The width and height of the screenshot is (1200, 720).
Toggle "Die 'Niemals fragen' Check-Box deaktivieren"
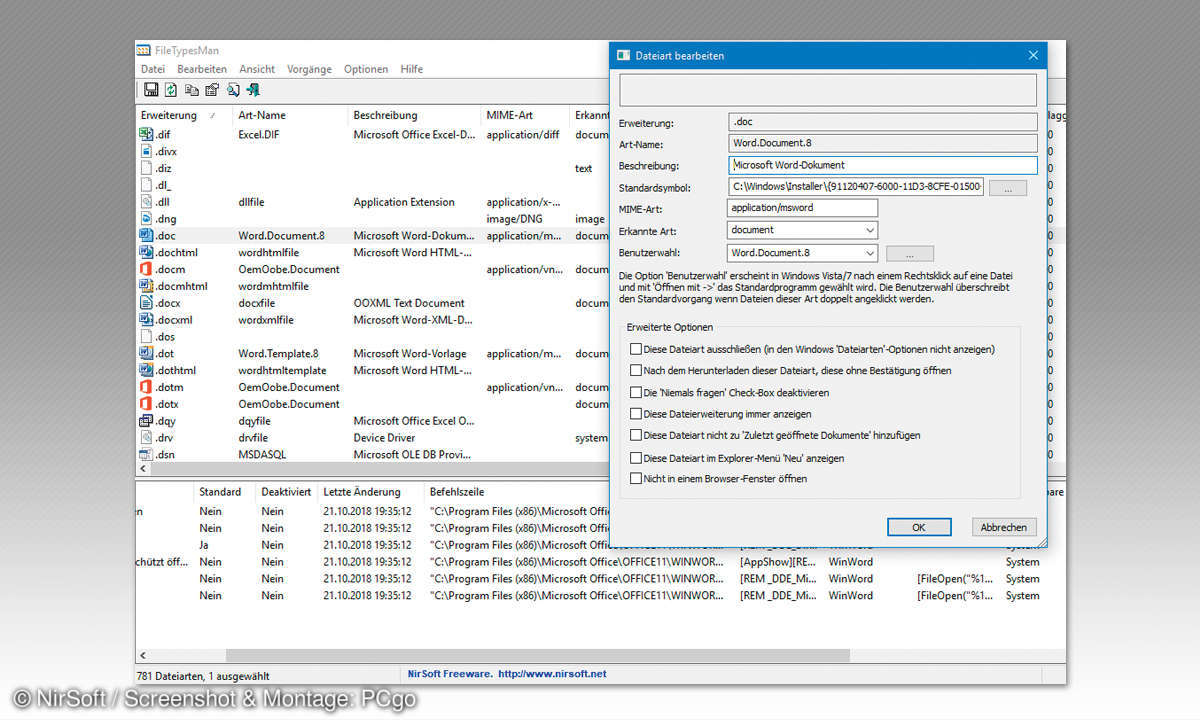pyautogui.click(x=636, y=392)
